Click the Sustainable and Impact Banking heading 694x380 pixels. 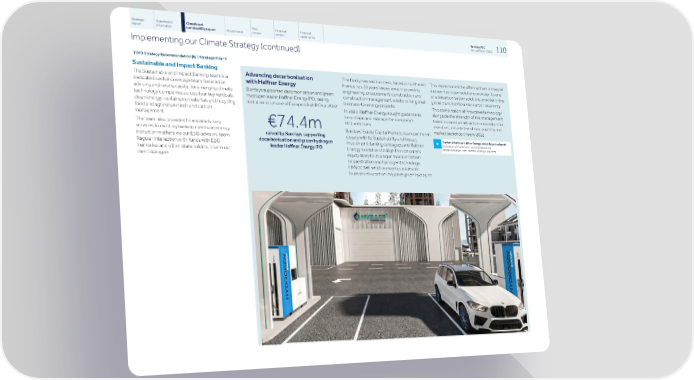[175, 65]
